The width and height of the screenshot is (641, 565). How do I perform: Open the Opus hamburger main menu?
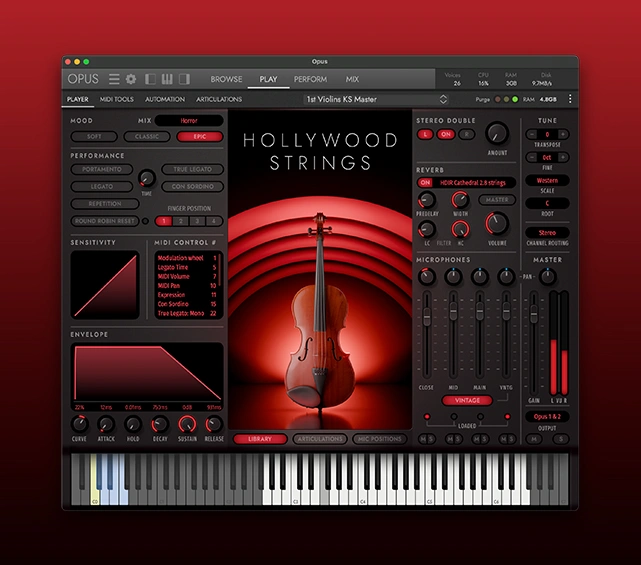point(114,79)
